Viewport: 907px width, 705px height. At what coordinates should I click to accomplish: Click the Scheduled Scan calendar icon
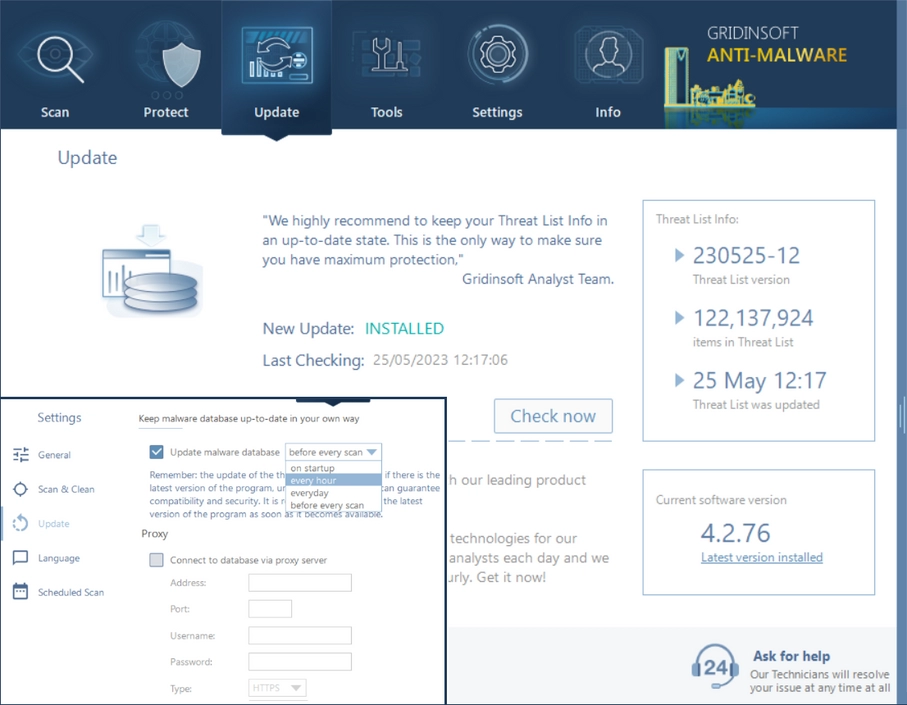(x=21, y=592)
